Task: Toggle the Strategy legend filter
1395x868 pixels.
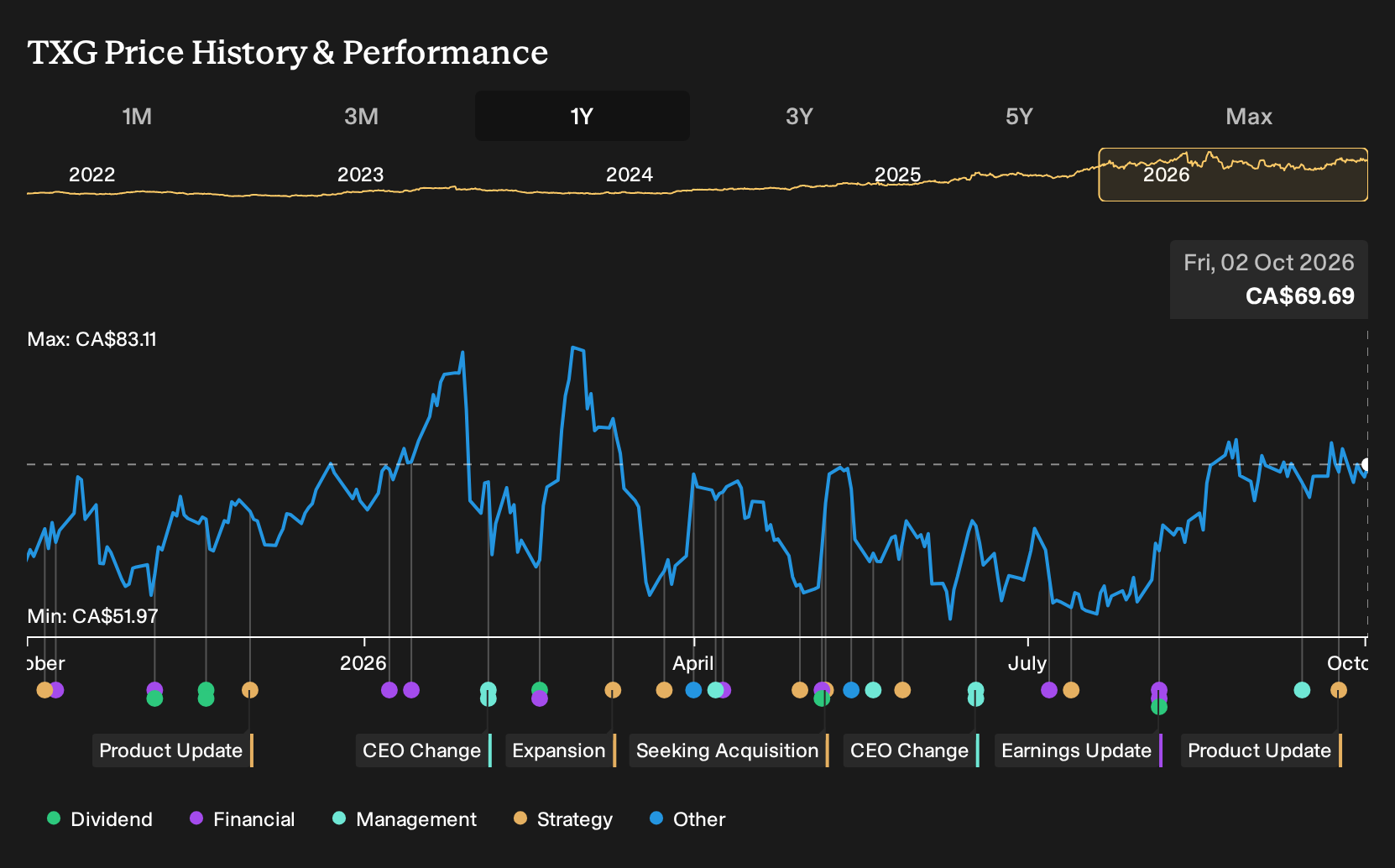Action: (x=563, y=819)
